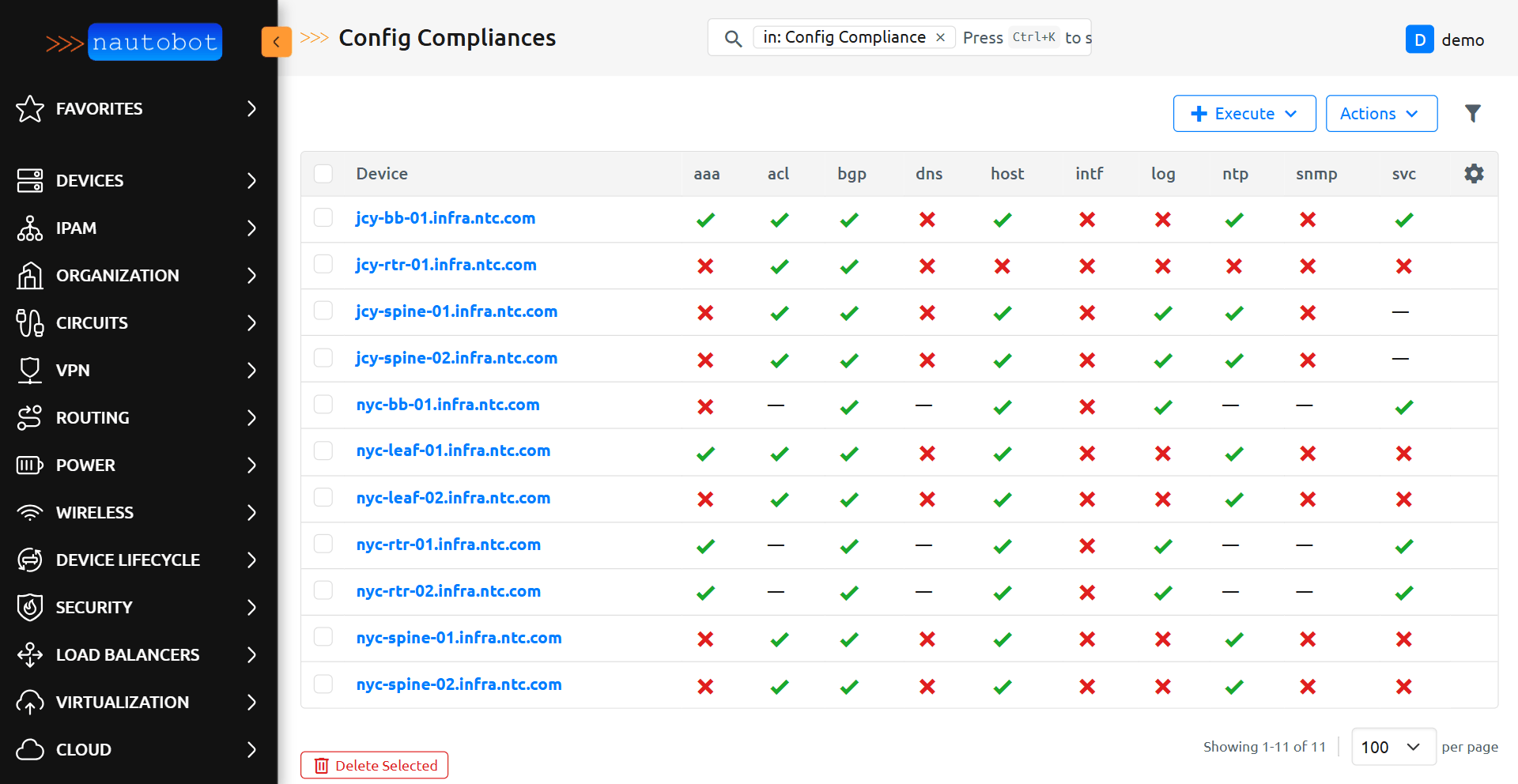Toggle the select-all checkbox in header
The image size is (1518, 784).
323,174
